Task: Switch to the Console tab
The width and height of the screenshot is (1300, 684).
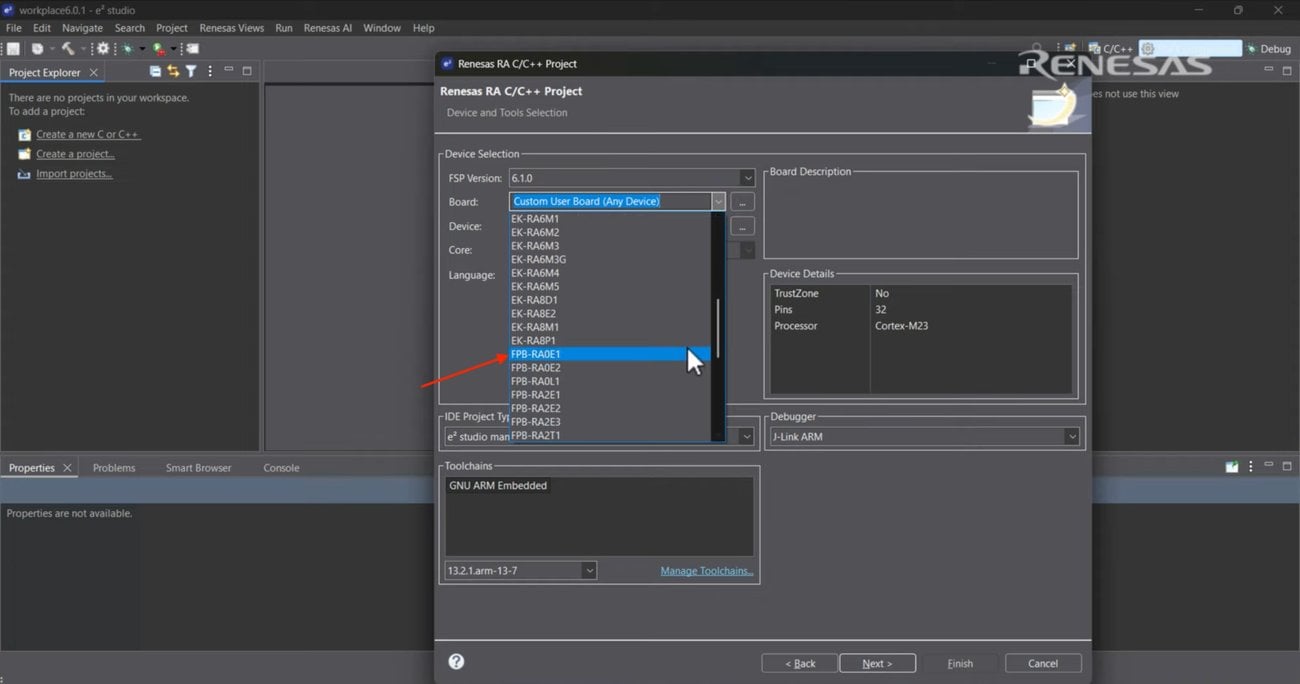Action: 281,468
